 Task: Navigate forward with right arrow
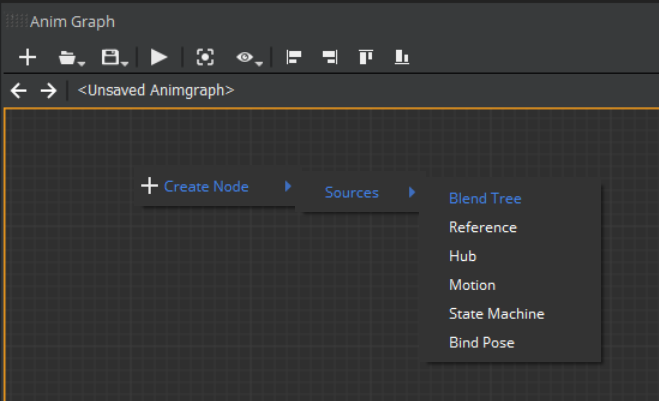coord(48,91)
